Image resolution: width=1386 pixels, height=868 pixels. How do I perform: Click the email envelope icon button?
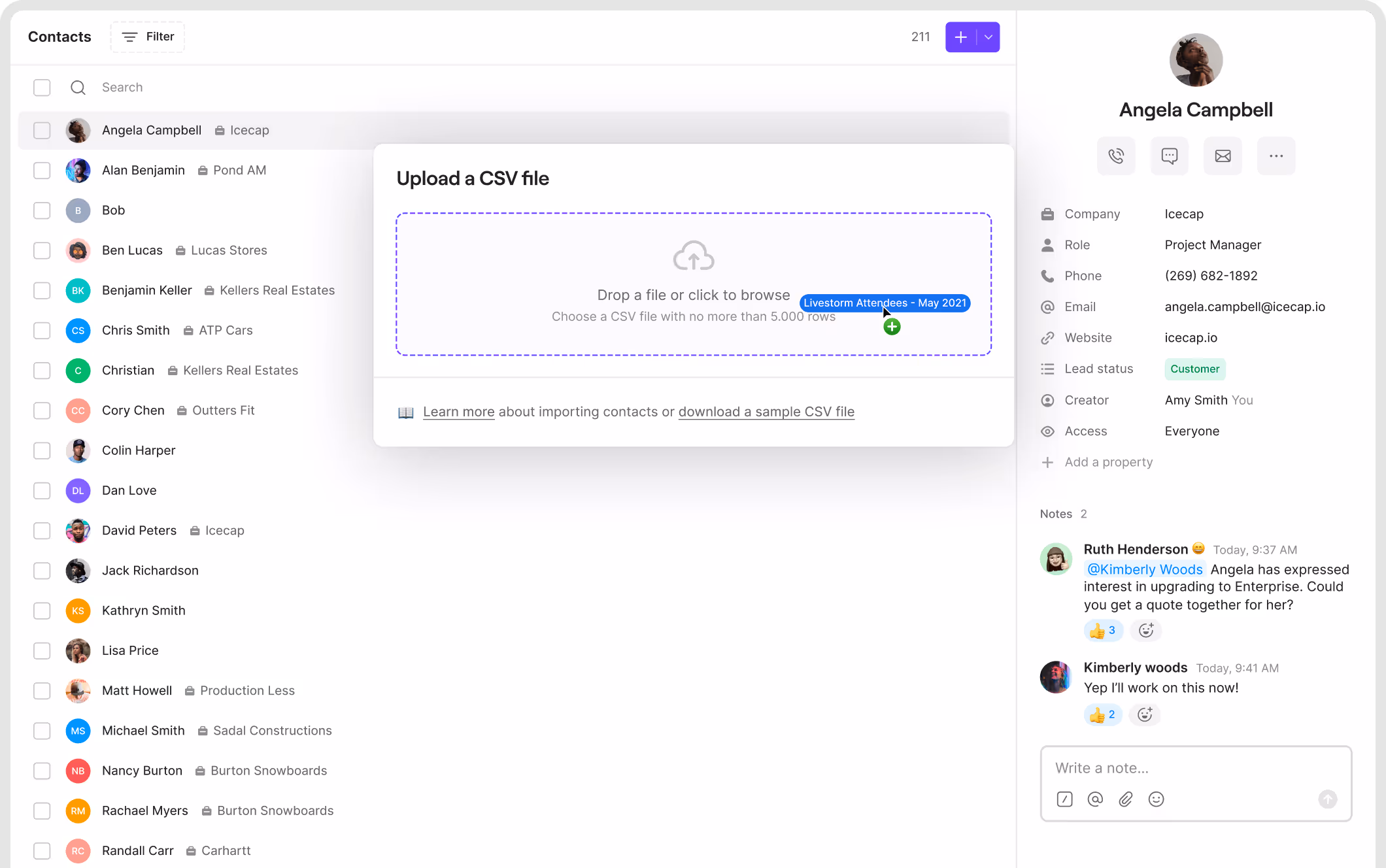1223,156
